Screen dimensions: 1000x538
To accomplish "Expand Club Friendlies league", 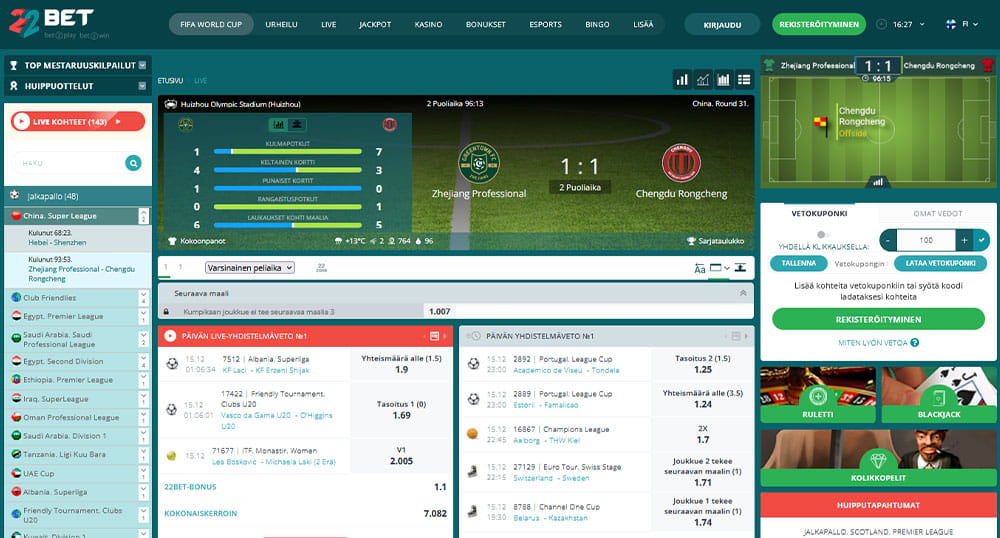I will 143,298.
